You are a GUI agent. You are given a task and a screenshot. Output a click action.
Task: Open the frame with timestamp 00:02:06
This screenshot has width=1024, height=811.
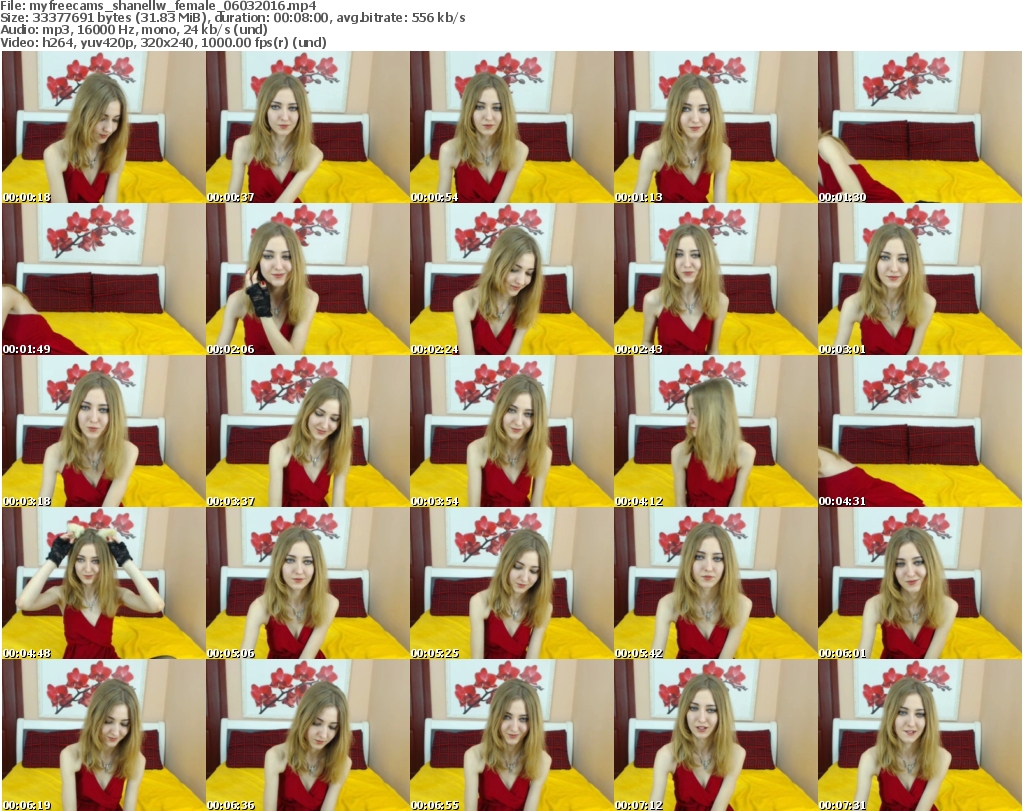(x=307, y=279)
